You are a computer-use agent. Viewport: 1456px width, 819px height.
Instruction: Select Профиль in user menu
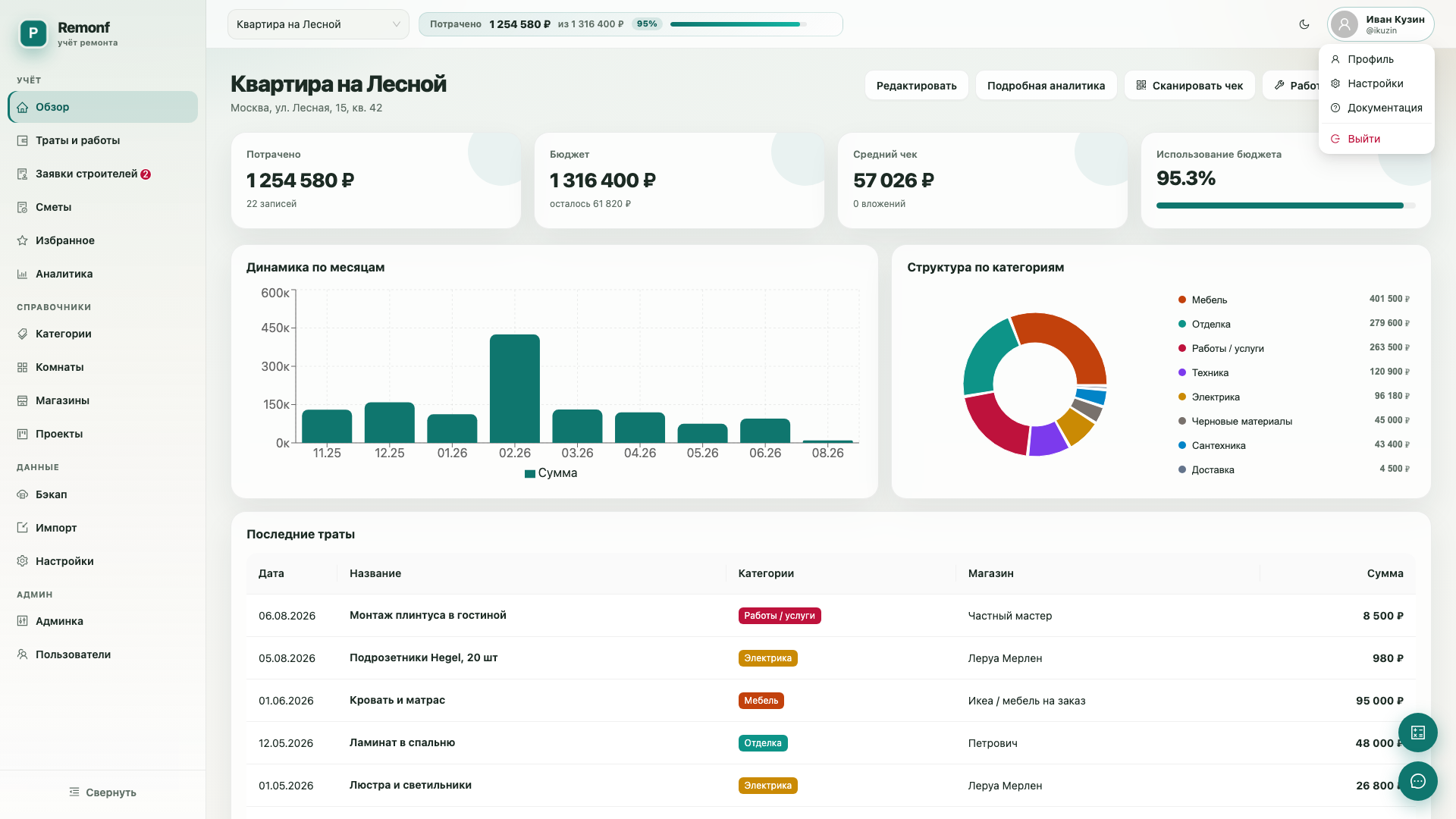(1376, 59)
